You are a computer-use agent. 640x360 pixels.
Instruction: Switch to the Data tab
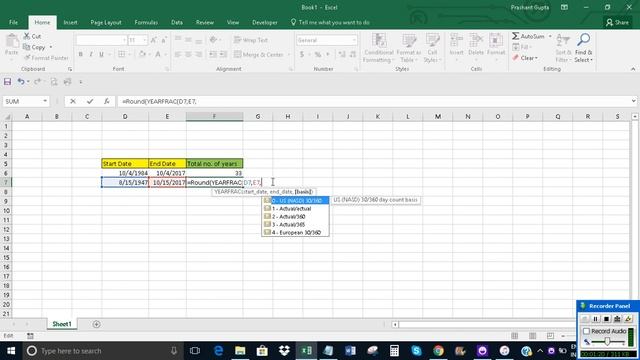(177, 22)
